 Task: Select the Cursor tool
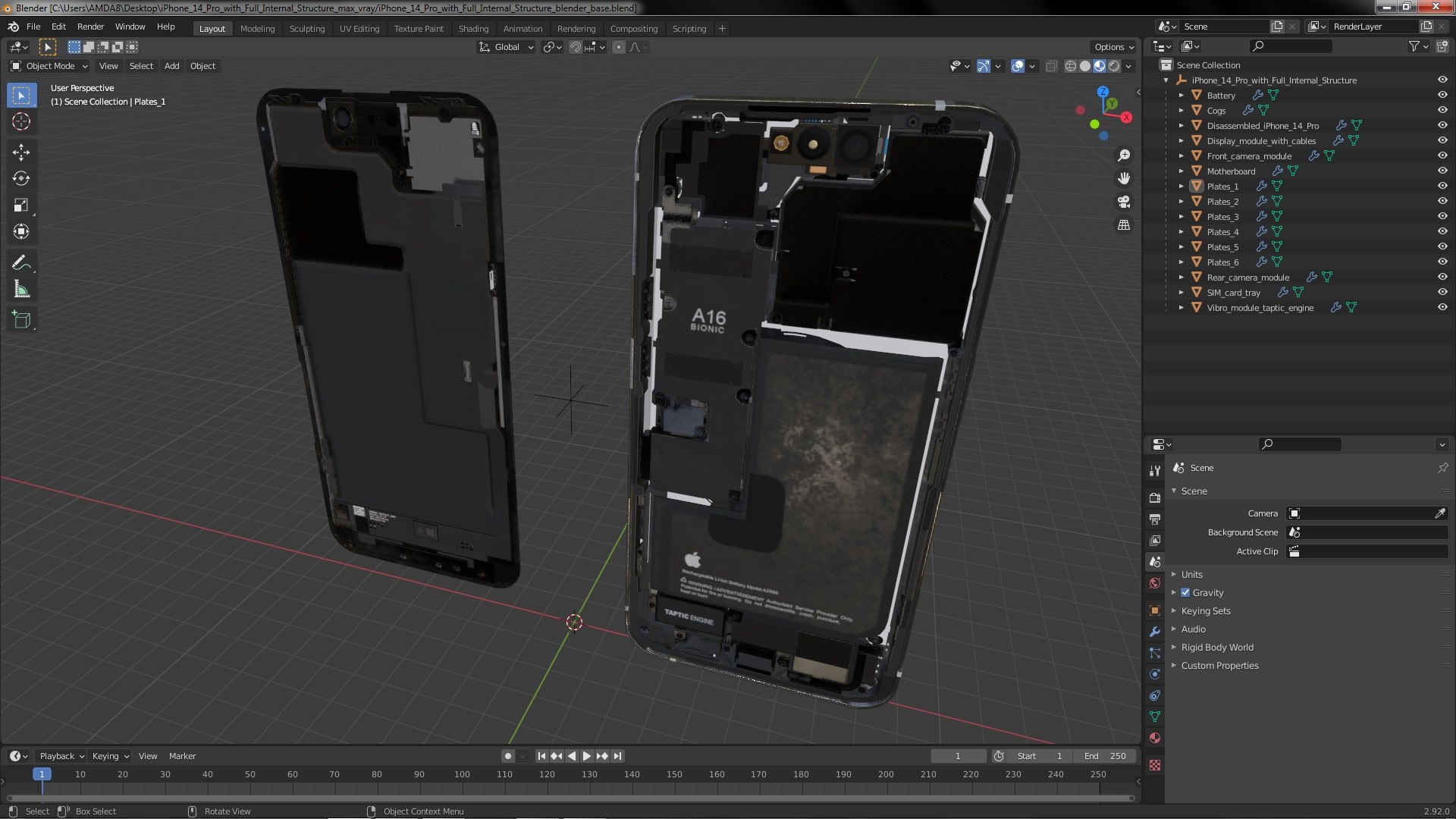click(x=21, y=121)
